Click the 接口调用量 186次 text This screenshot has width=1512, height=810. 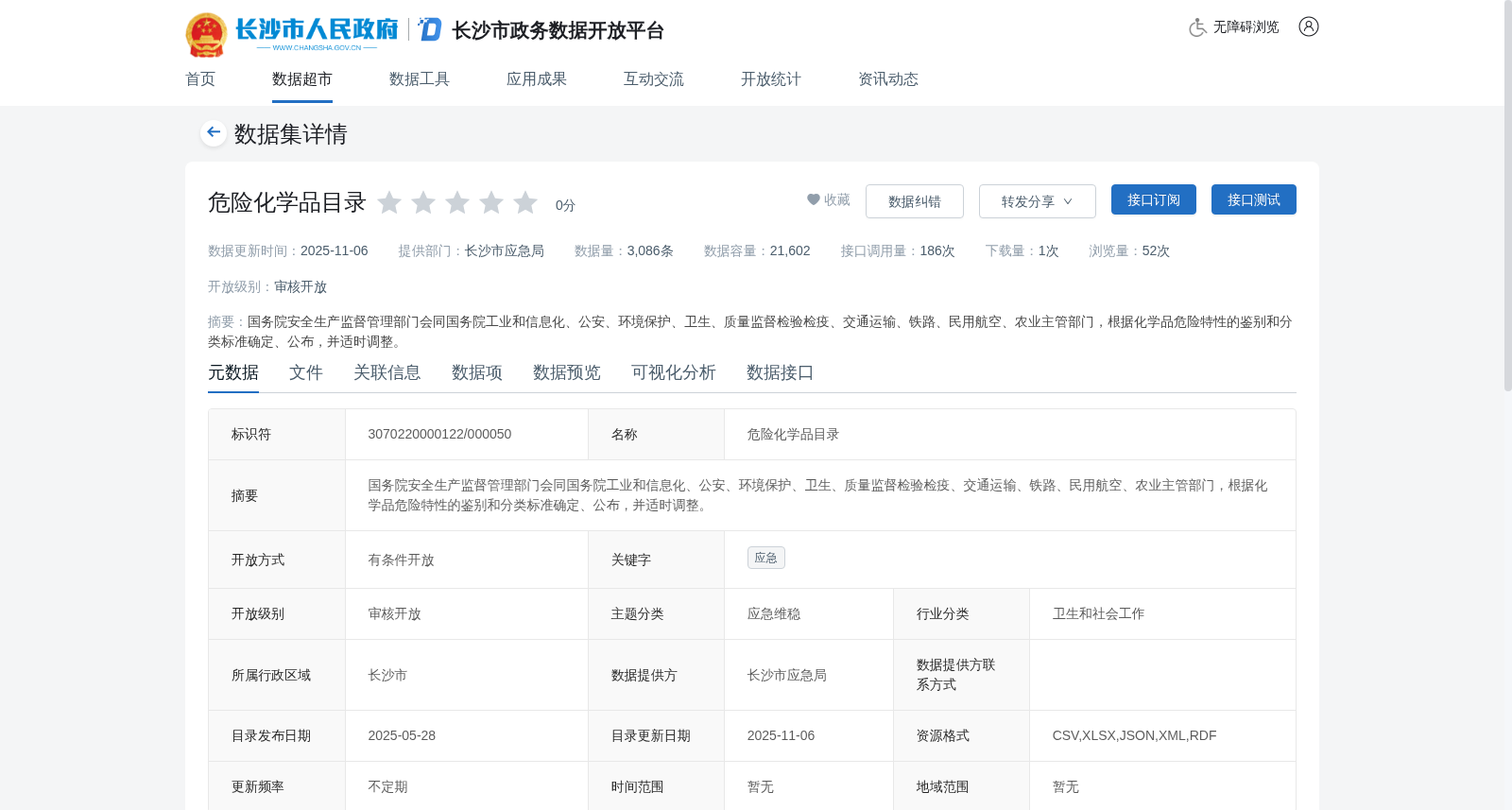(x=899, y=250)
